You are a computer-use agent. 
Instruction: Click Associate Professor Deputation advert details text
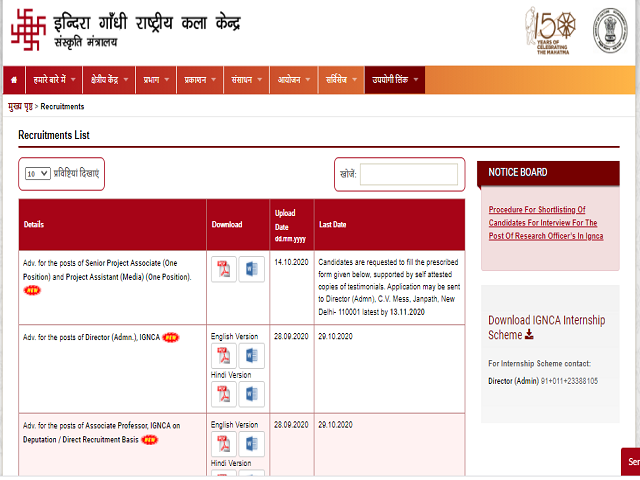[101, 433]
